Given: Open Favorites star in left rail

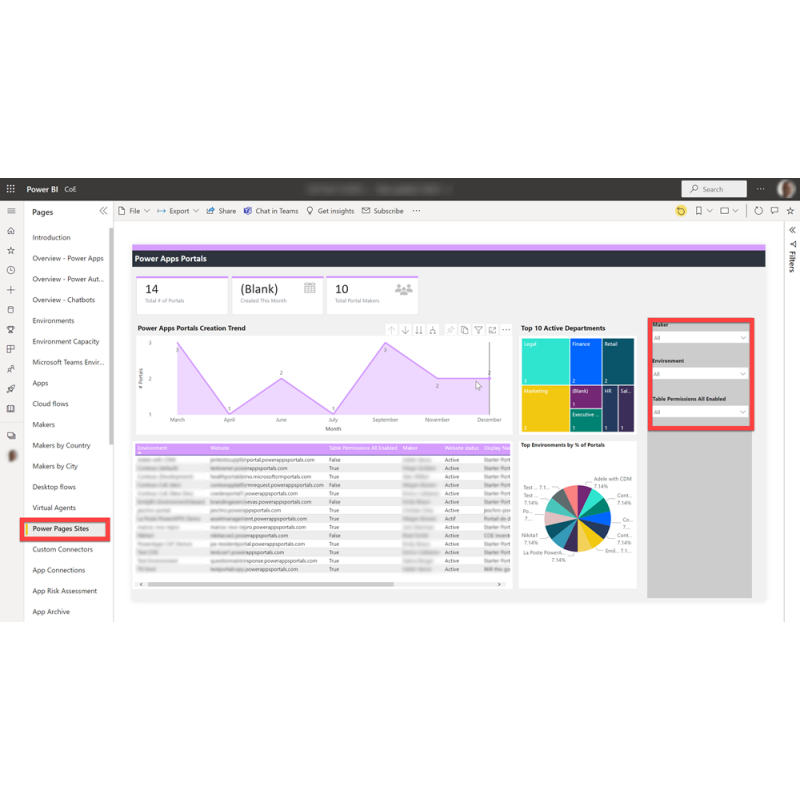Looking at the screenshot, I should coord(11,251).
